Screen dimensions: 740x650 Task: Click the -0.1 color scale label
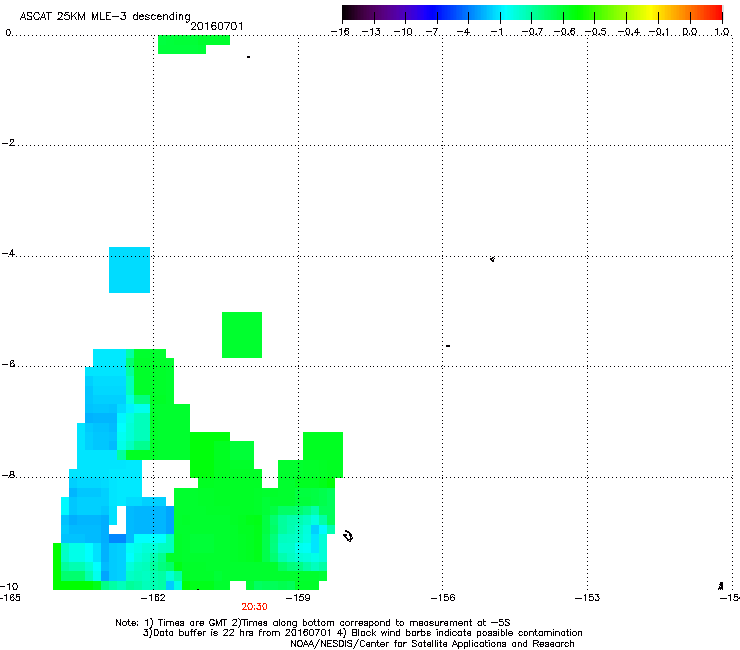point(659,32)
